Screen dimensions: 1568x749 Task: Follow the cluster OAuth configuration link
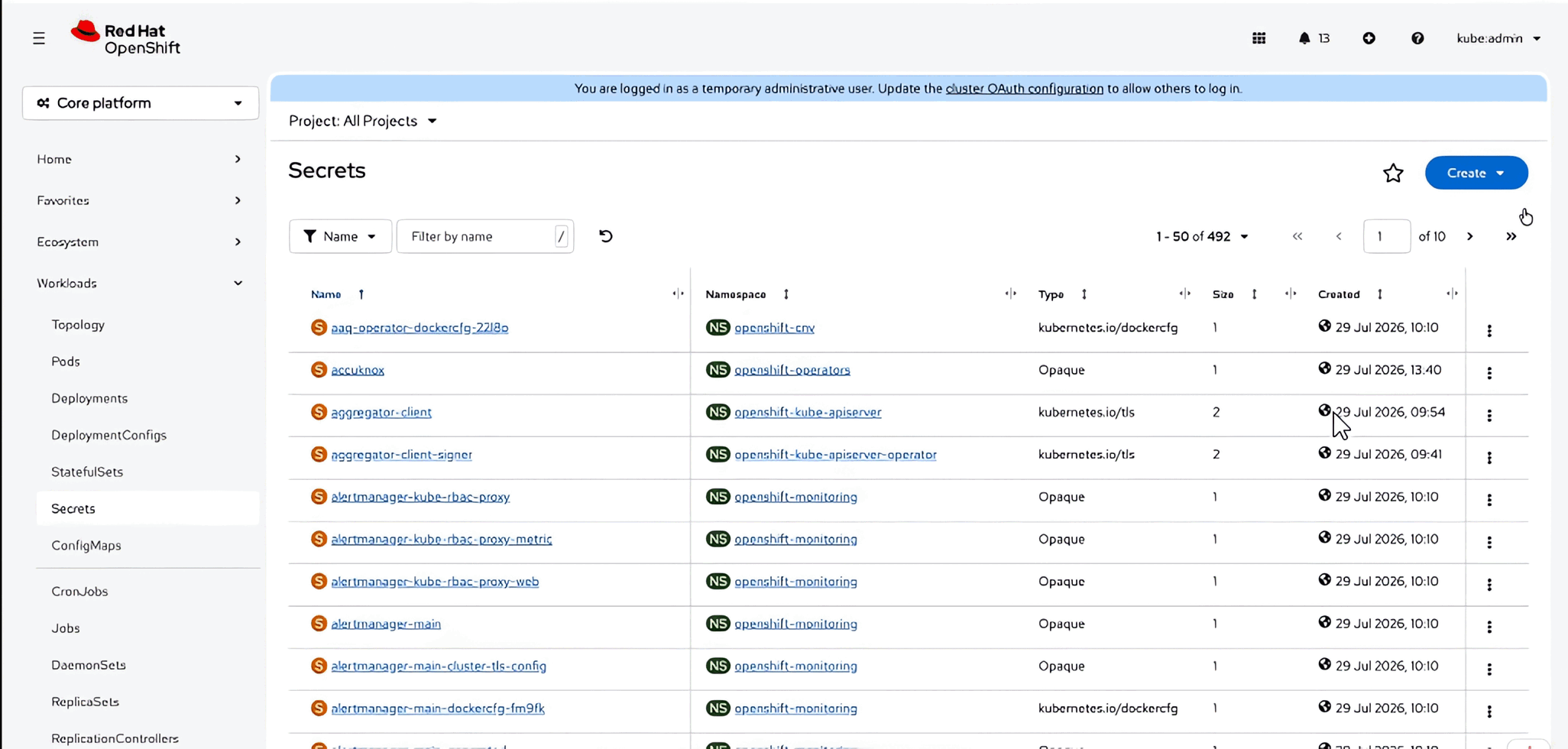pos(1024,89)
